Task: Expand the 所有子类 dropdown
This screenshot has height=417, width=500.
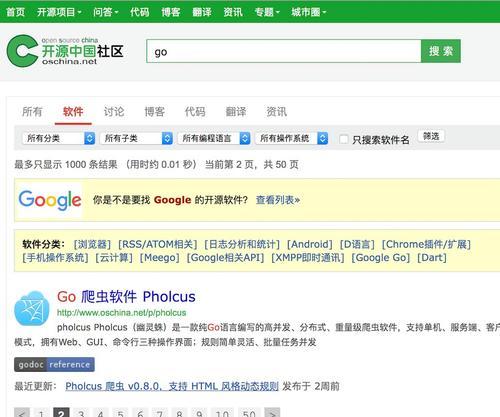Action: (x=136, y=138)
